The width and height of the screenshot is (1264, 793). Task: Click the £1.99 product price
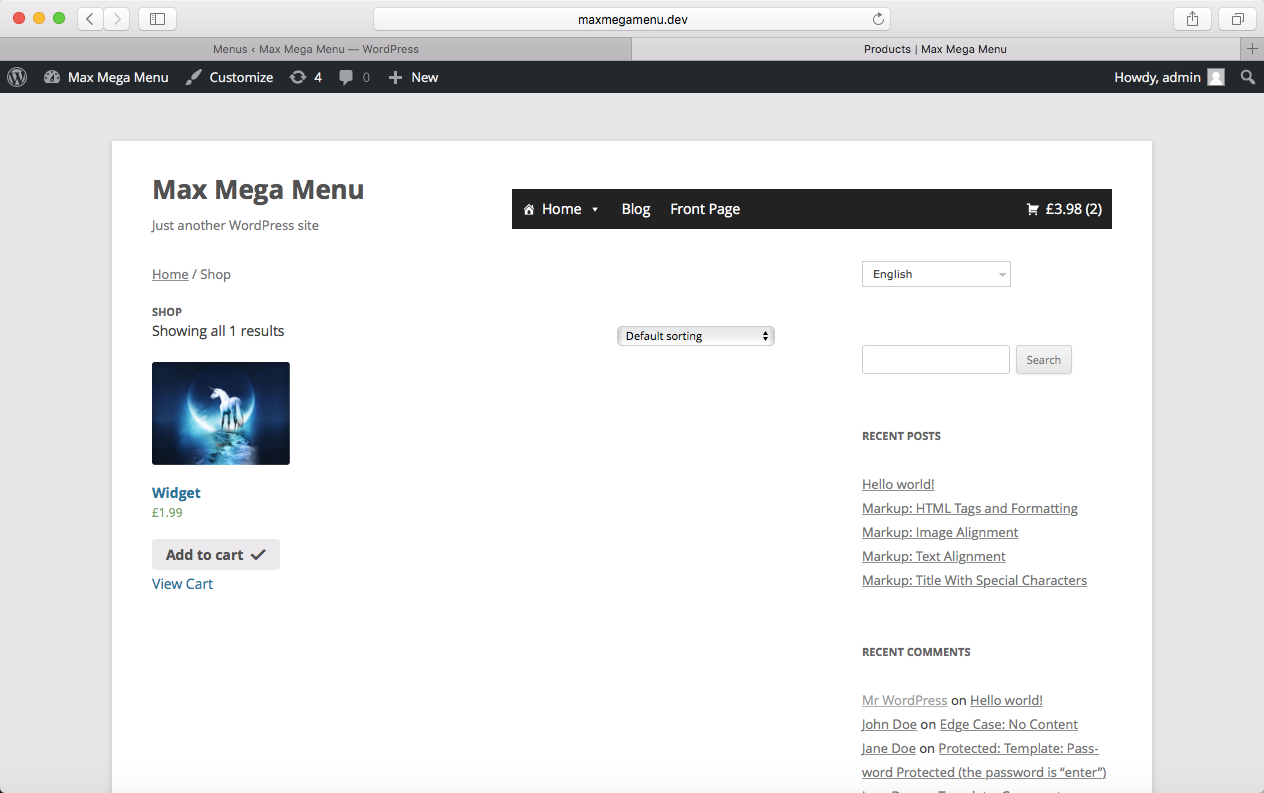(167, 513)
